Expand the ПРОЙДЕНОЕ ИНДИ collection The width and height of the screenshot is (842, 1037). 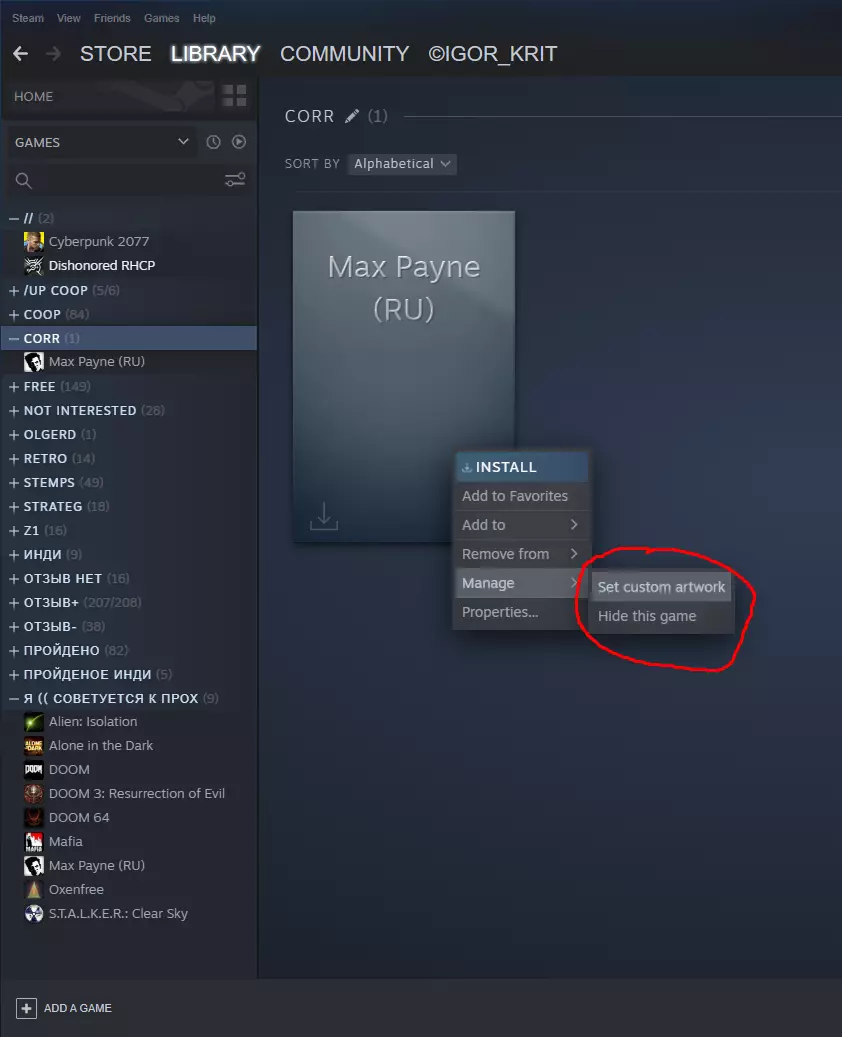point(14,675)
